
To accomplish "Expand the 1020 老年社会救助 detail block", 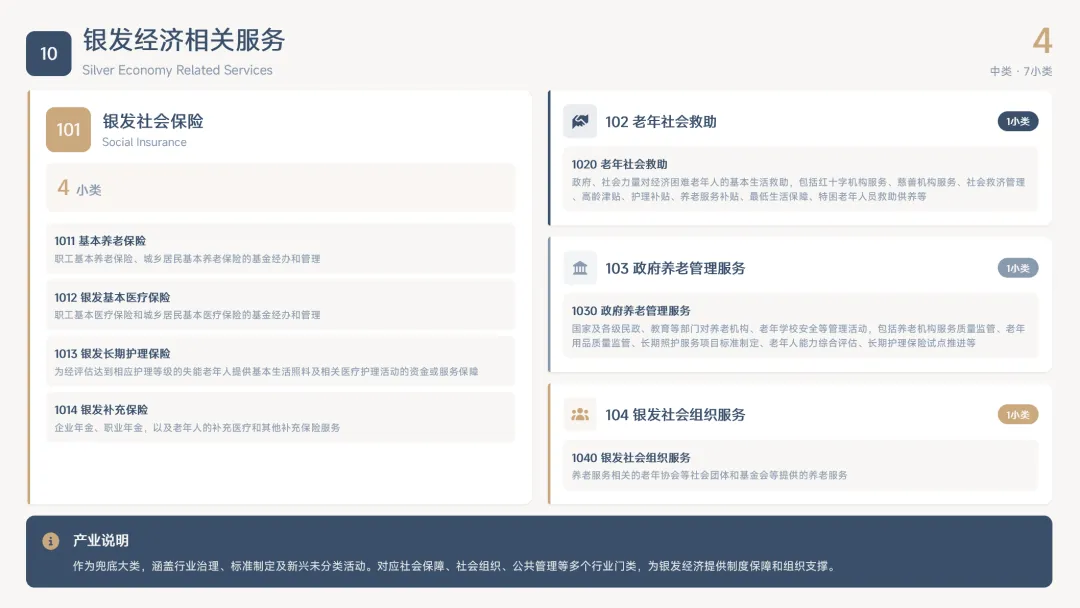I will click(800, 182).
